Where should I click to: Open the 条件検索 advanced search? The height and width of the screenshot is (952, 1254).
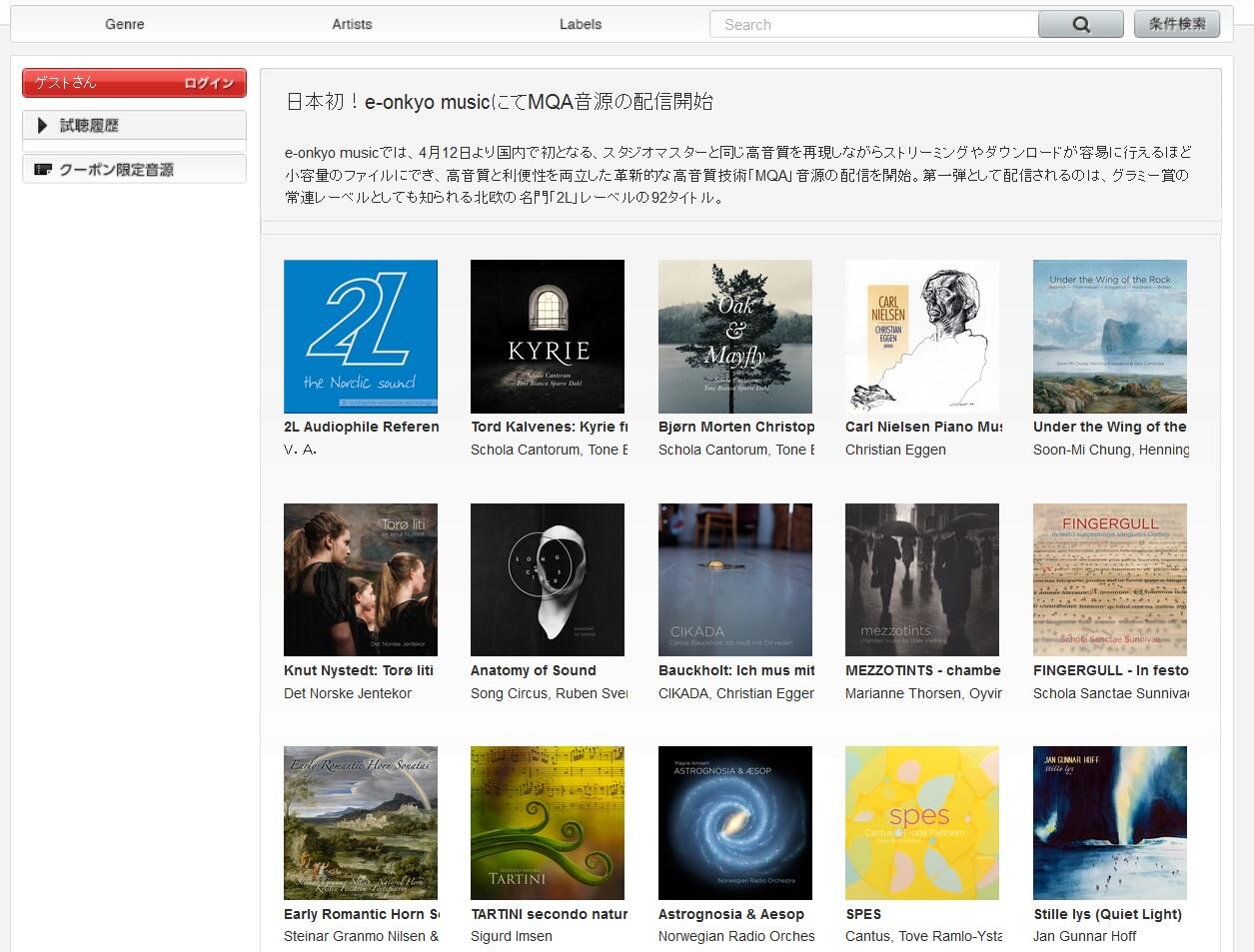click(x=1177, y=24)
